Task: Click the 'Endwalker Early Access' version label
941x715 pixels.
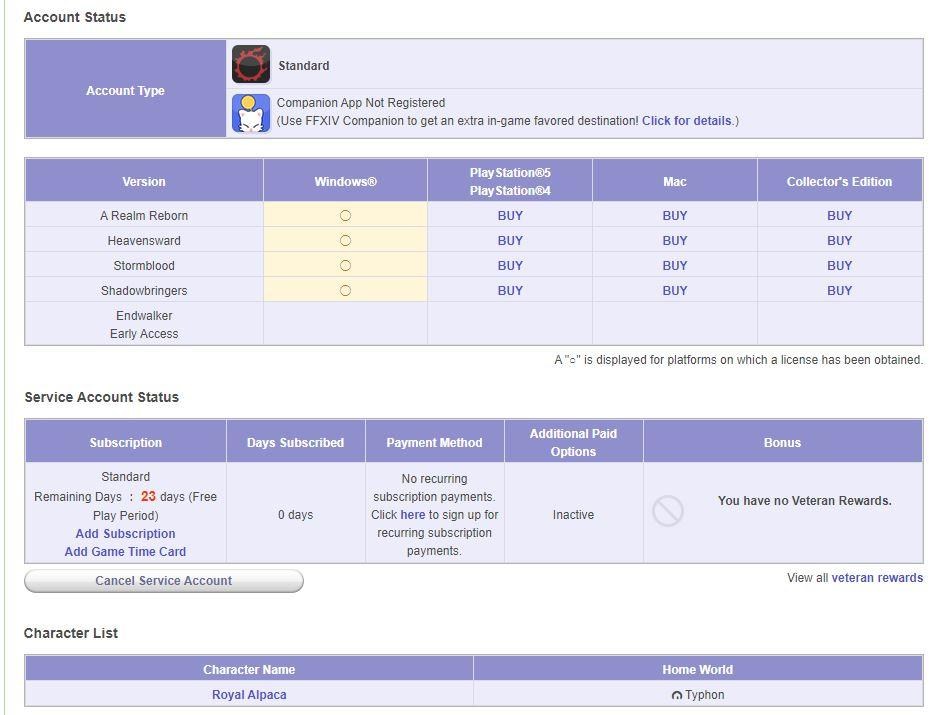Action: click(144, 324)
